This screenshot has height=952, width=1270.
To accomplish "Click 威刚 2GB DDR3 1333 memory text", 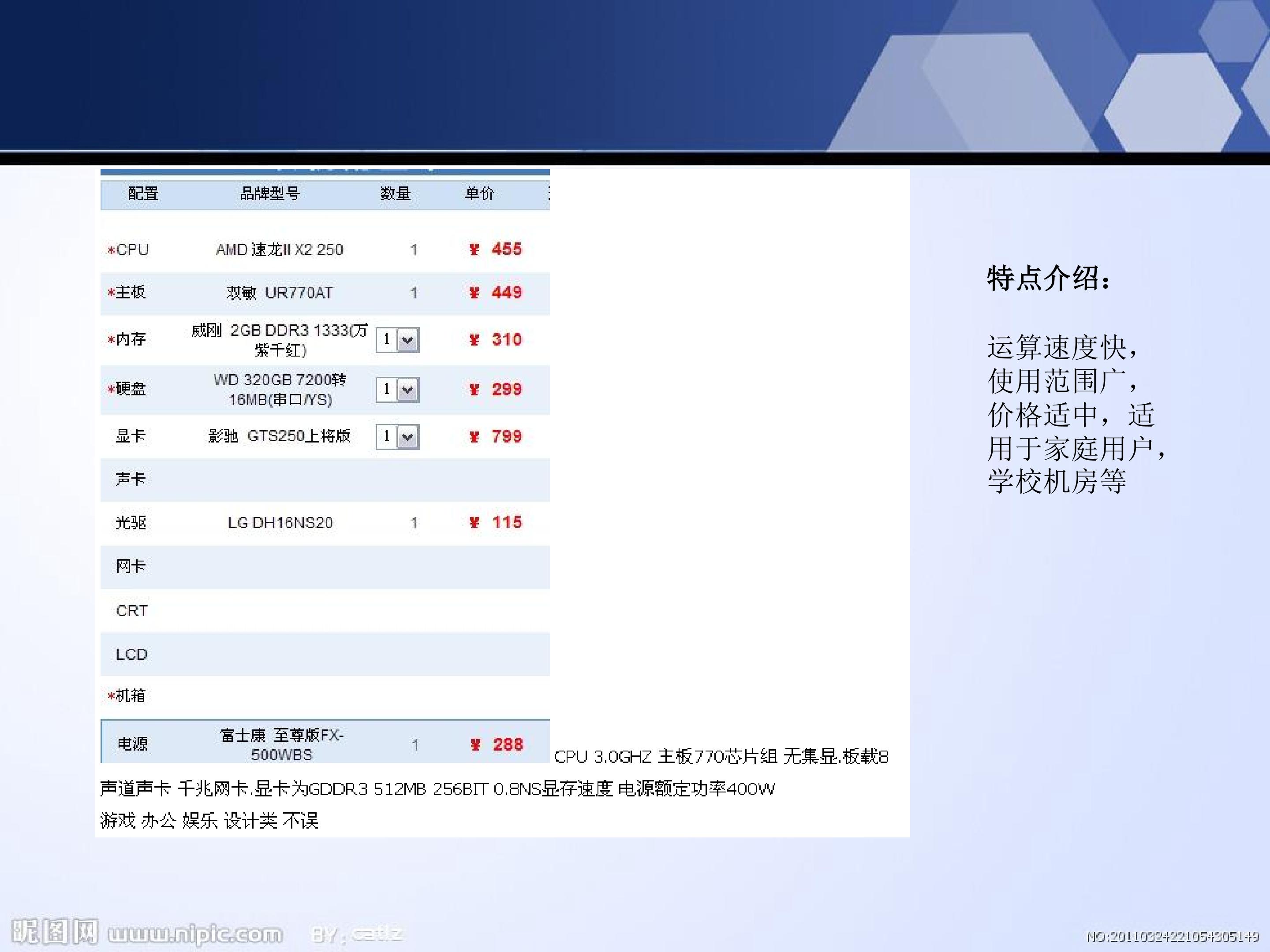I will [280, 340].
